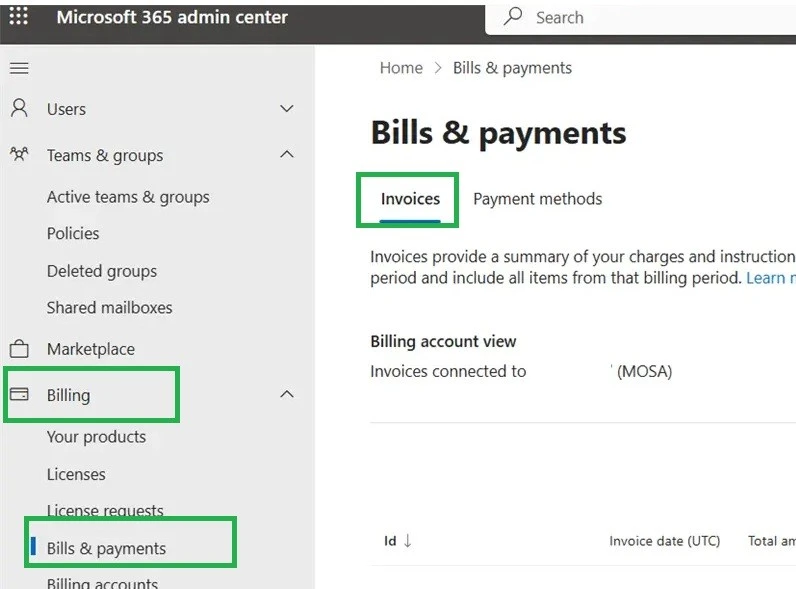Open Billing accounts in navigation
This screenshot has height=589, width=796.
[x=102, y=583]
